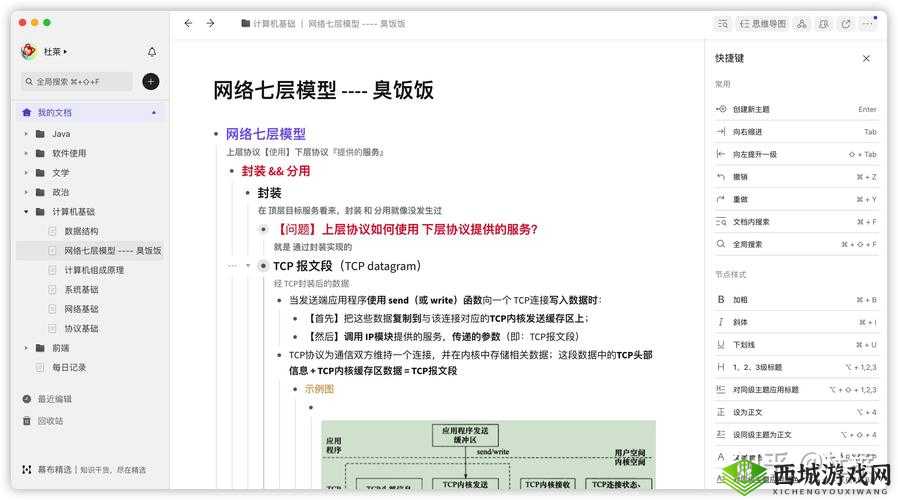The height and width of the screenshot is (500, 898).
Task: Click the document title 网络七层模型 ---- 臭饭饭
Action: click(x=324, y=90)
